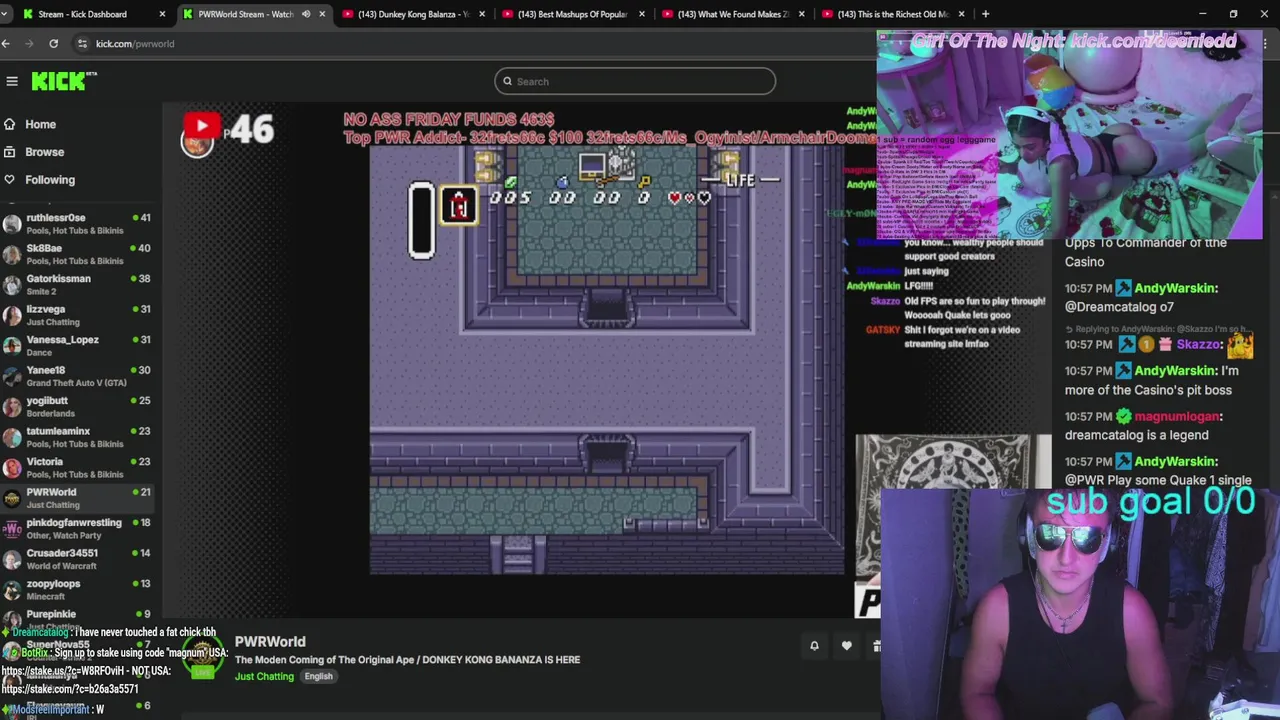Open Vanessa_Lopez channel in sidebar

[x=80, y=346]
